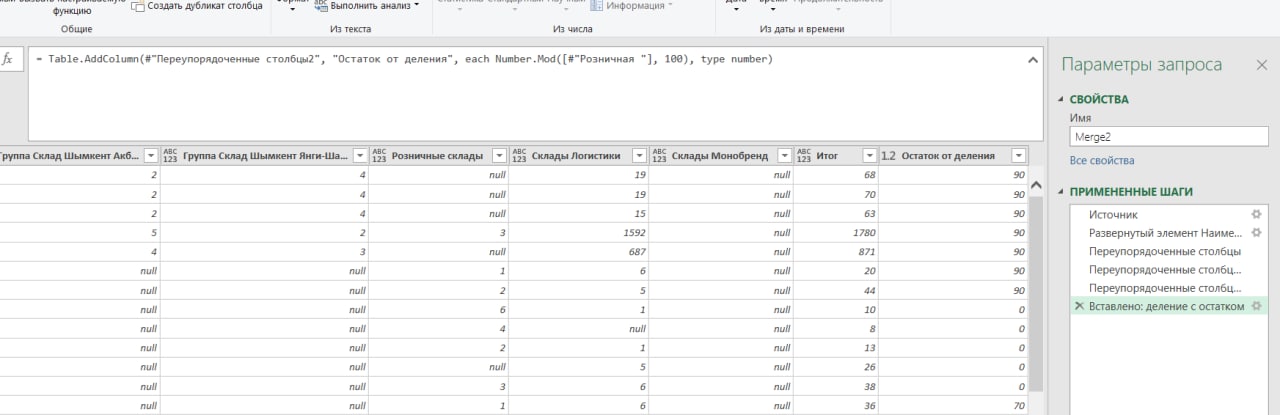1280x415 pixels.
Task: Click the Создать дубликат столбца button
Action: (198, 6)
